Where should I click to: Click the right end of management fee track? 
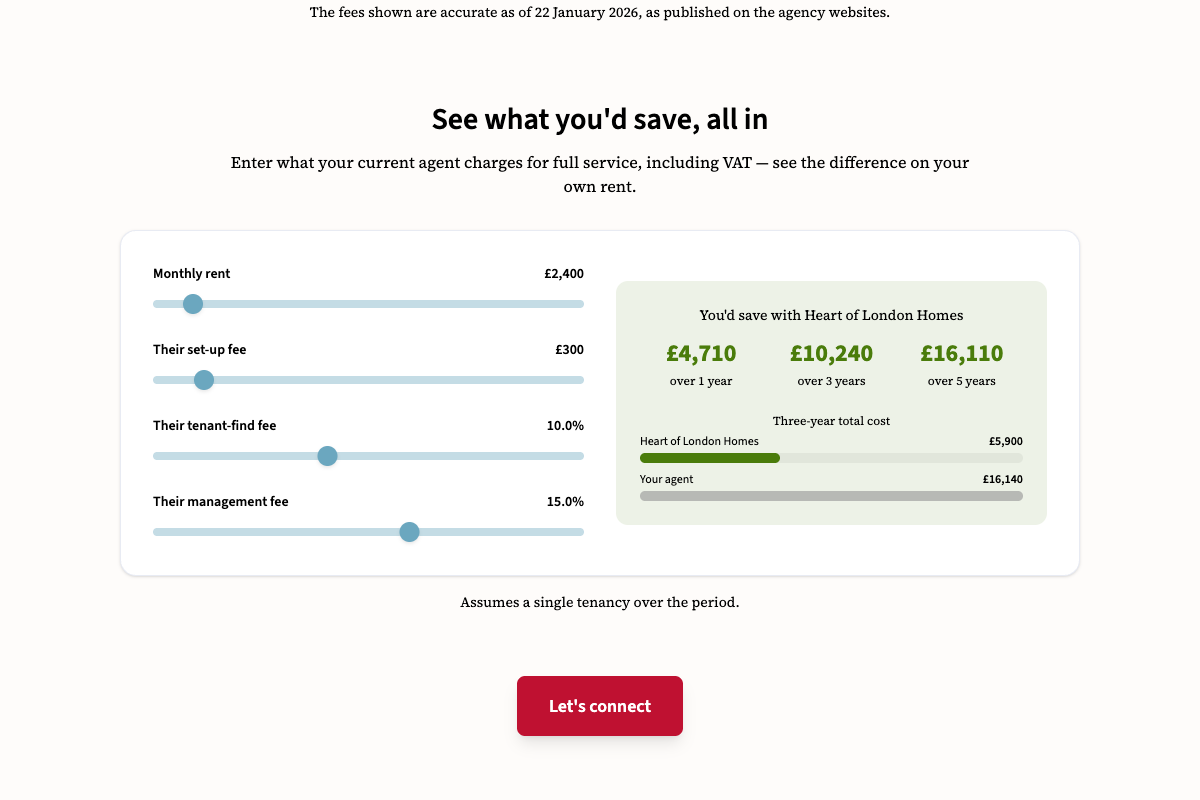[579, 532]
